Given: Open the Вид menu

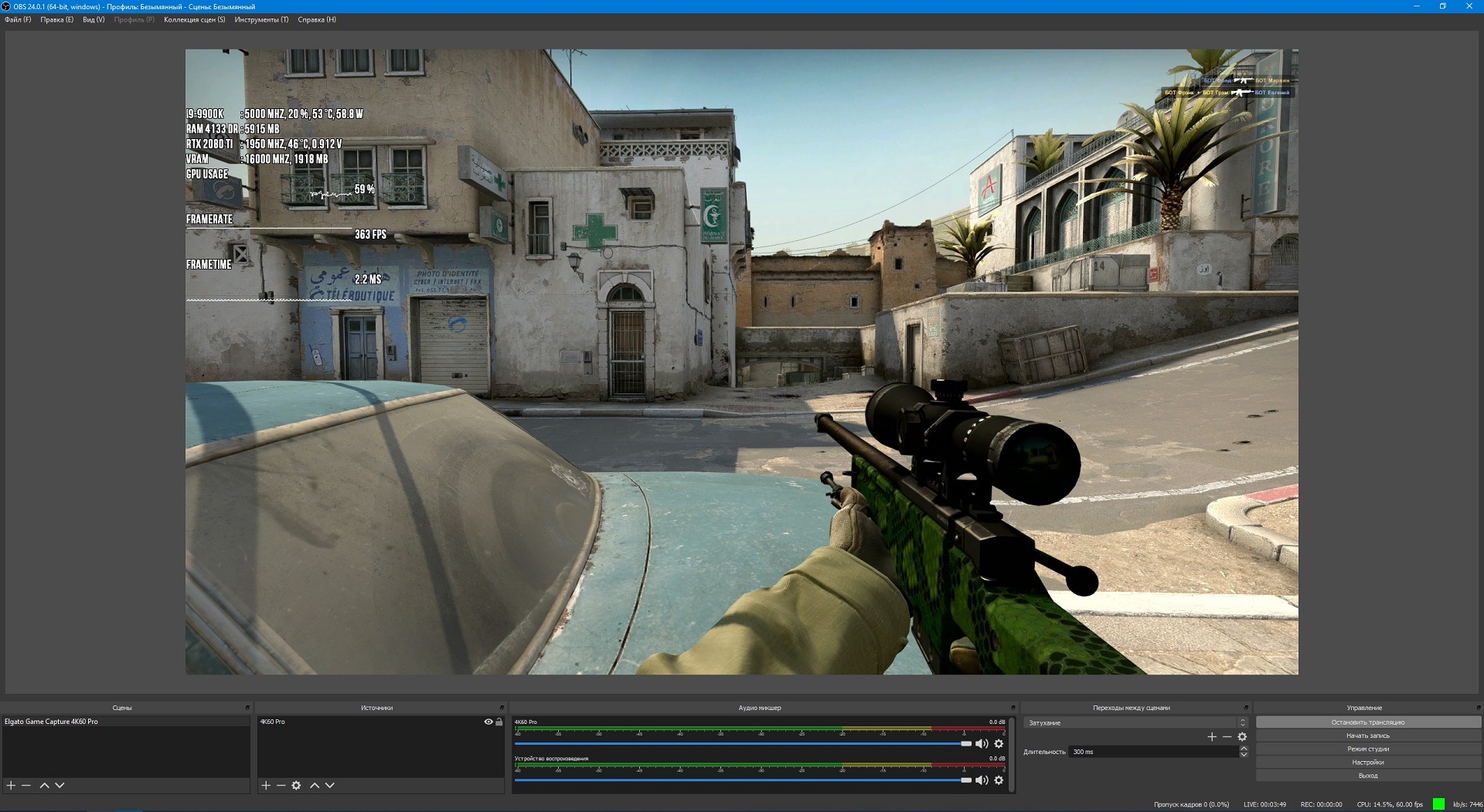Looking at the screenshot, I should (x=94, y=19).
